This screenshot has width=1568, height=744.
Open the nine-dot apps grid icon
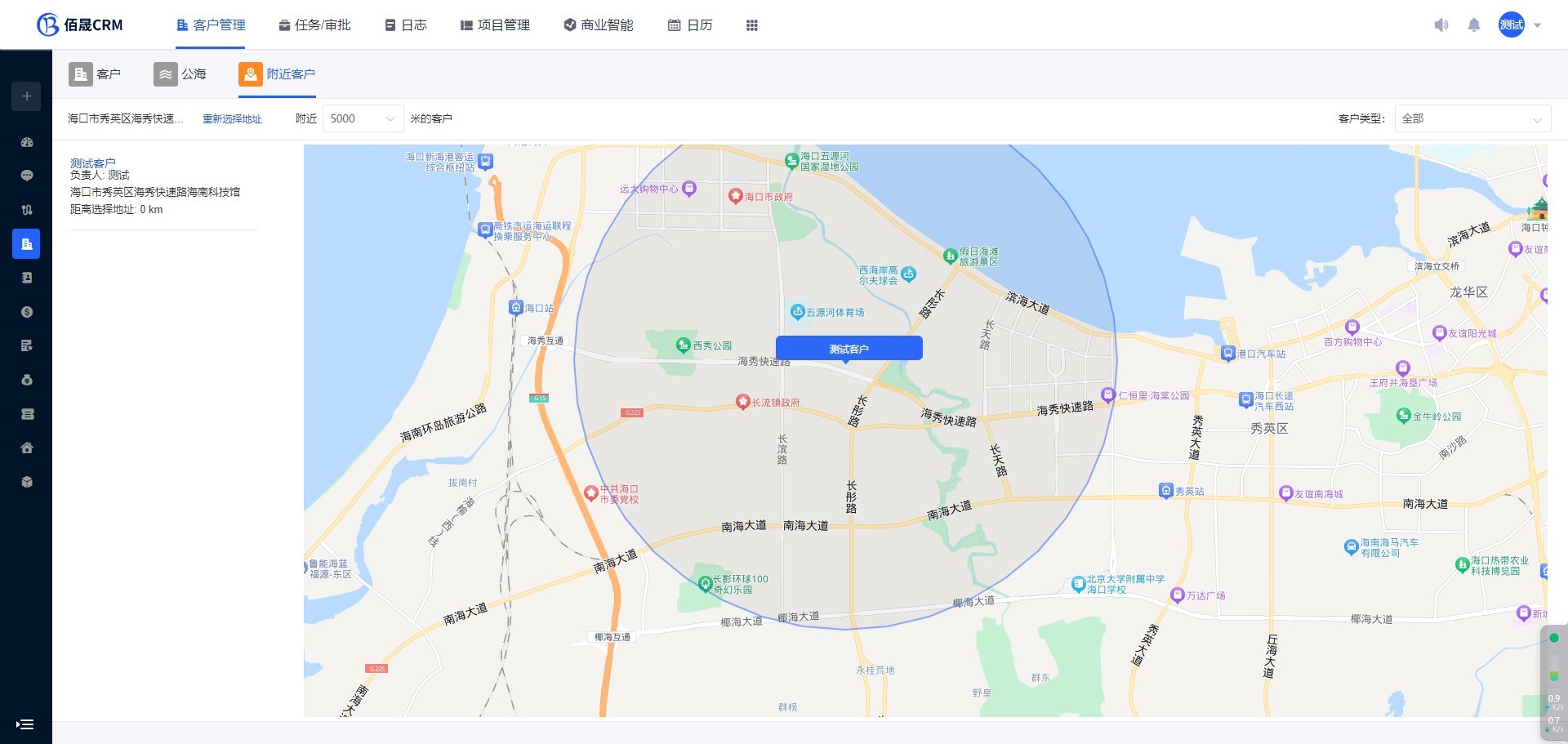click(752, 25)
